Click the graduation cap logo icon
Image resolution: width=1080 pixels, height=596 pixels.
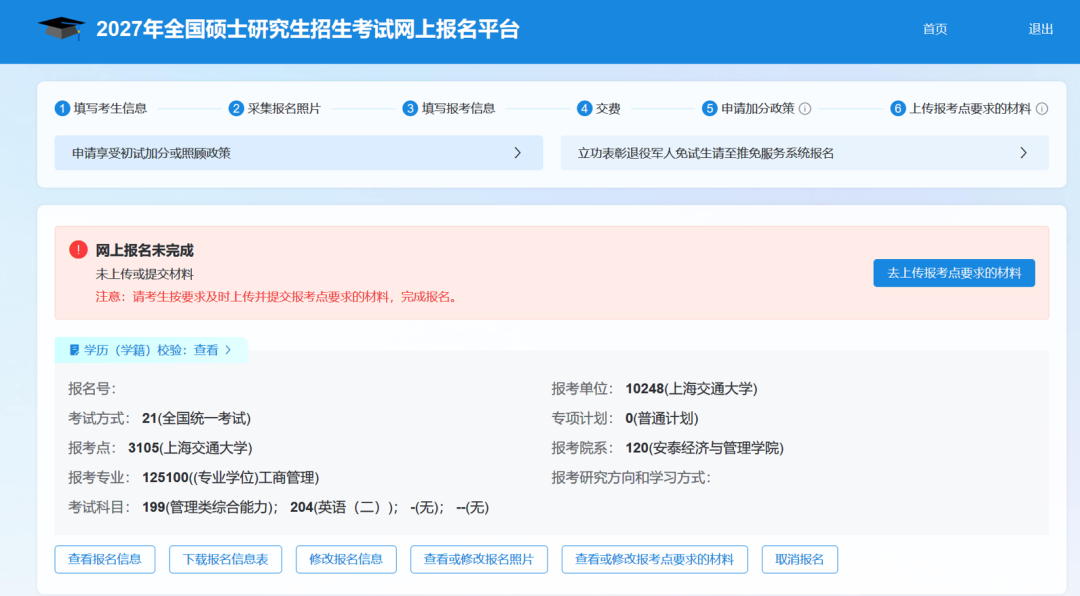point(61,29)
